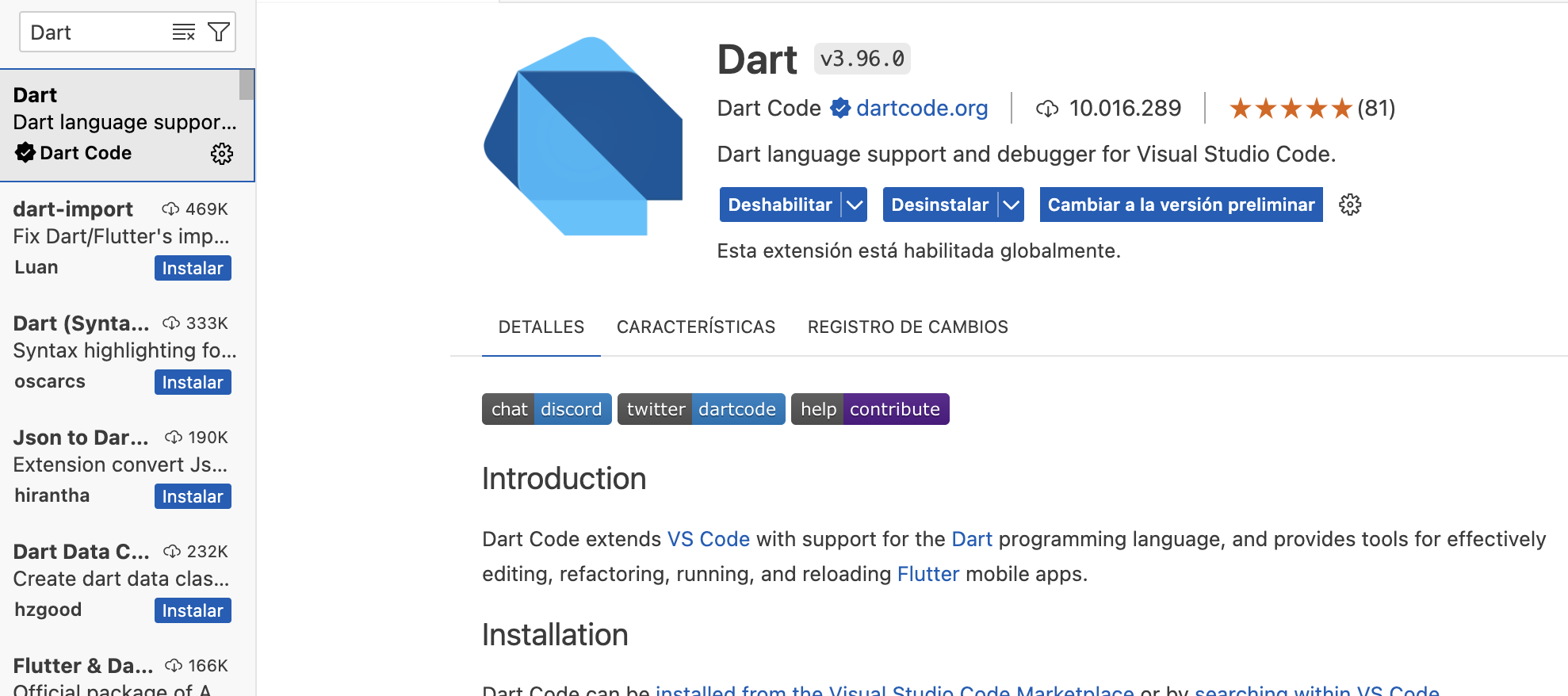Click the download count 10.016.289
The width and height of the screenshot is (1568, 696).
[1125, 108]
